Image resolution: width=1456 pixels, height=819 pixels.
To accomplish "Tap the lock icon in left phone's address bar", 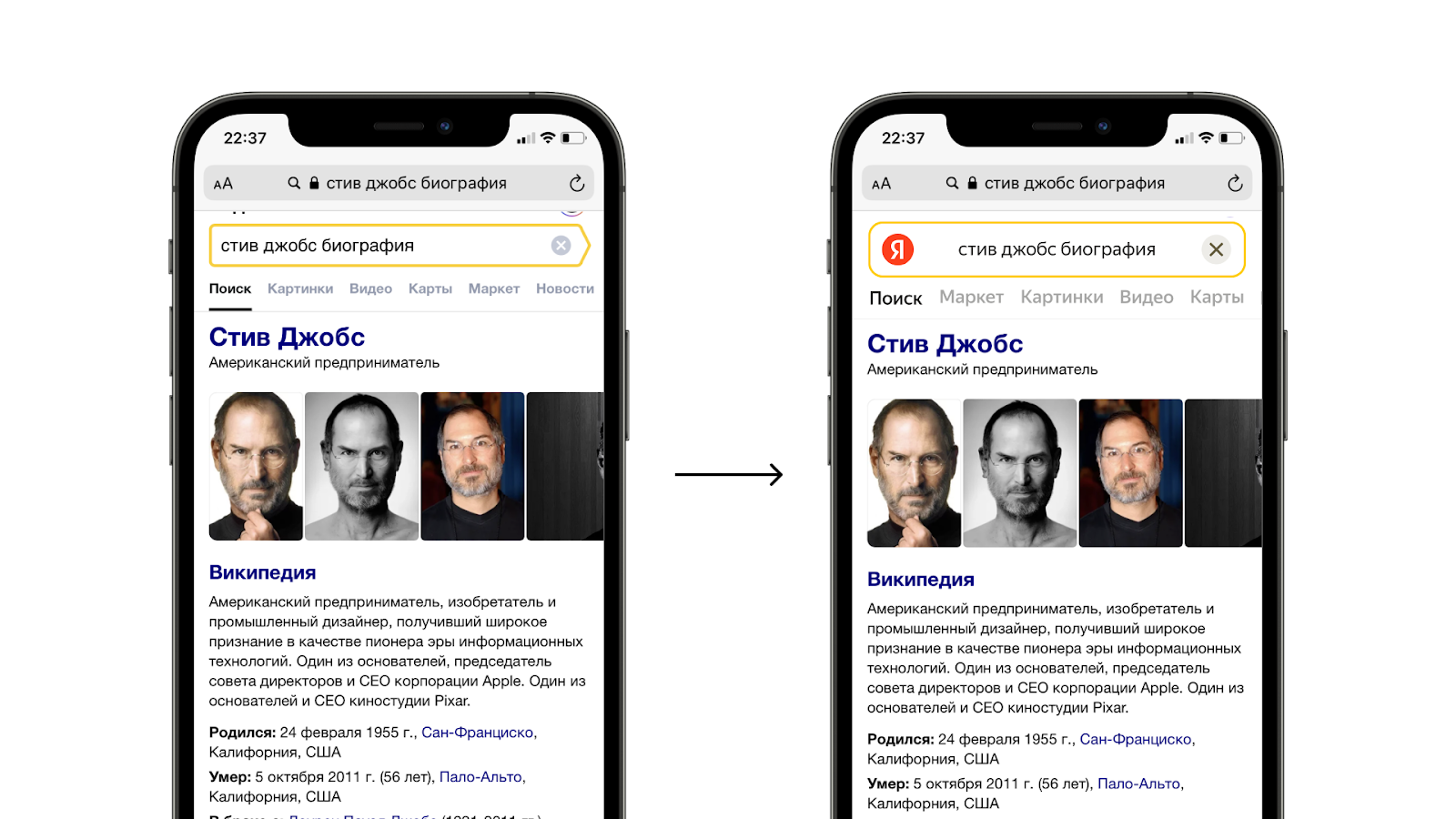I will tap(314, 183).
